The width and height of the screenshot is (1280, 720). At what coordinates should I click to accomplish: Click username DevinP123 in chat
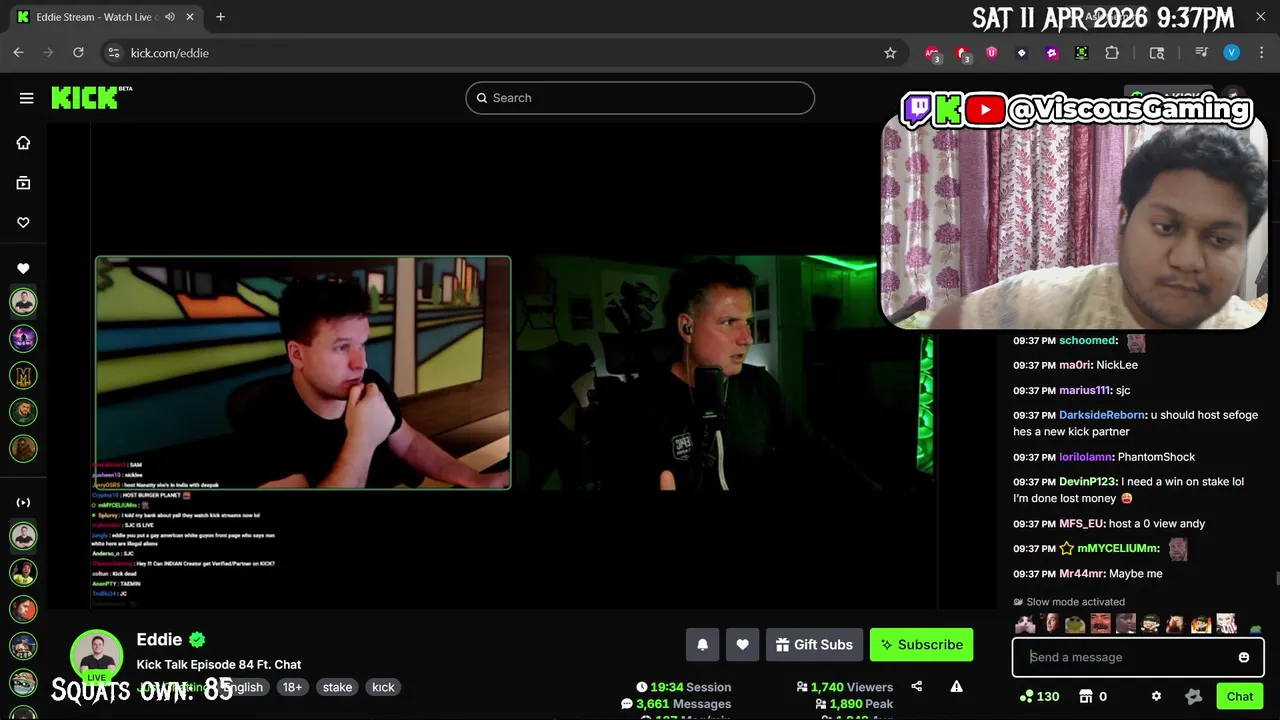click(x=1087, y=482)
